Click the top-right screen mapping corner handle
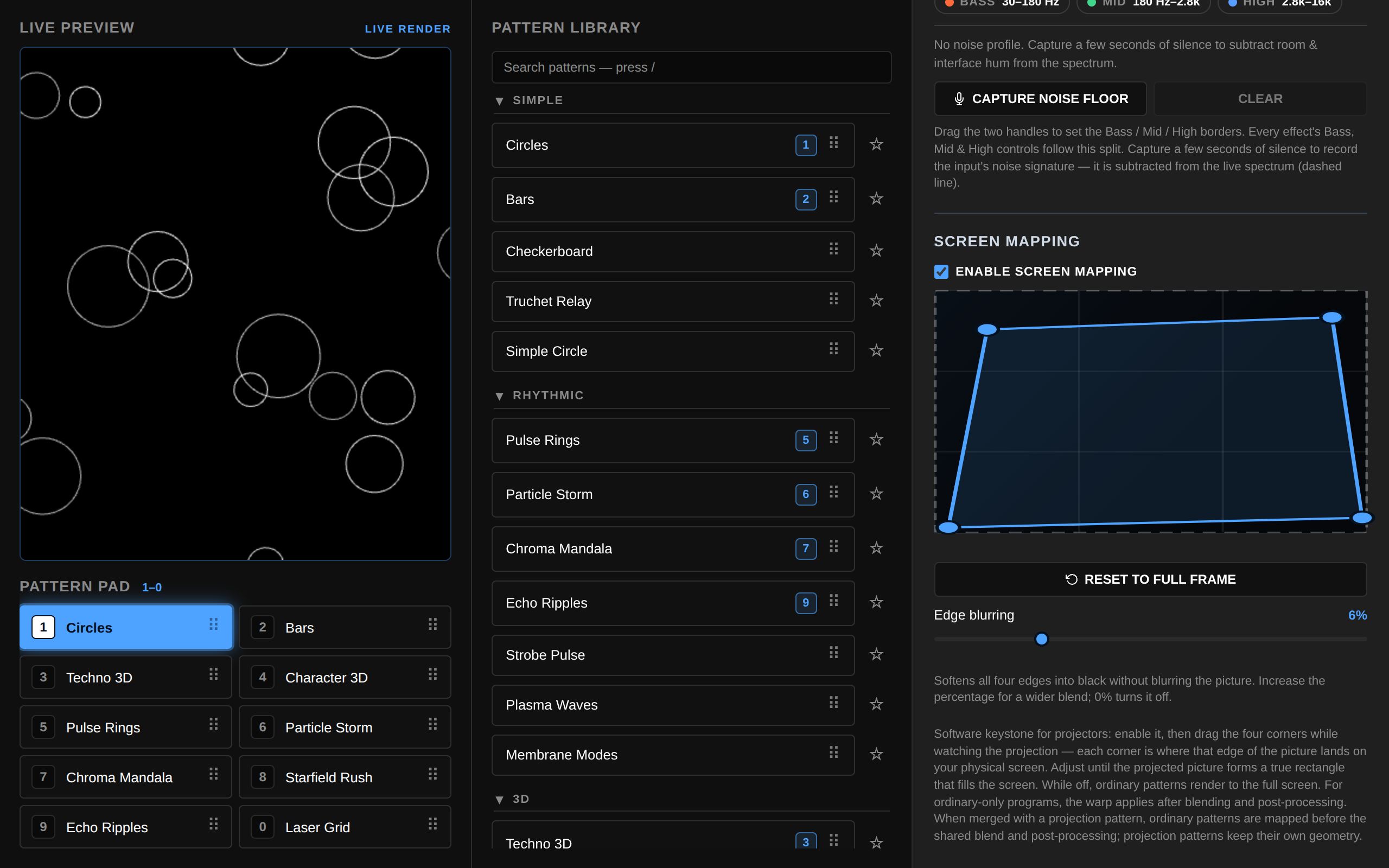 point(1331,317)
